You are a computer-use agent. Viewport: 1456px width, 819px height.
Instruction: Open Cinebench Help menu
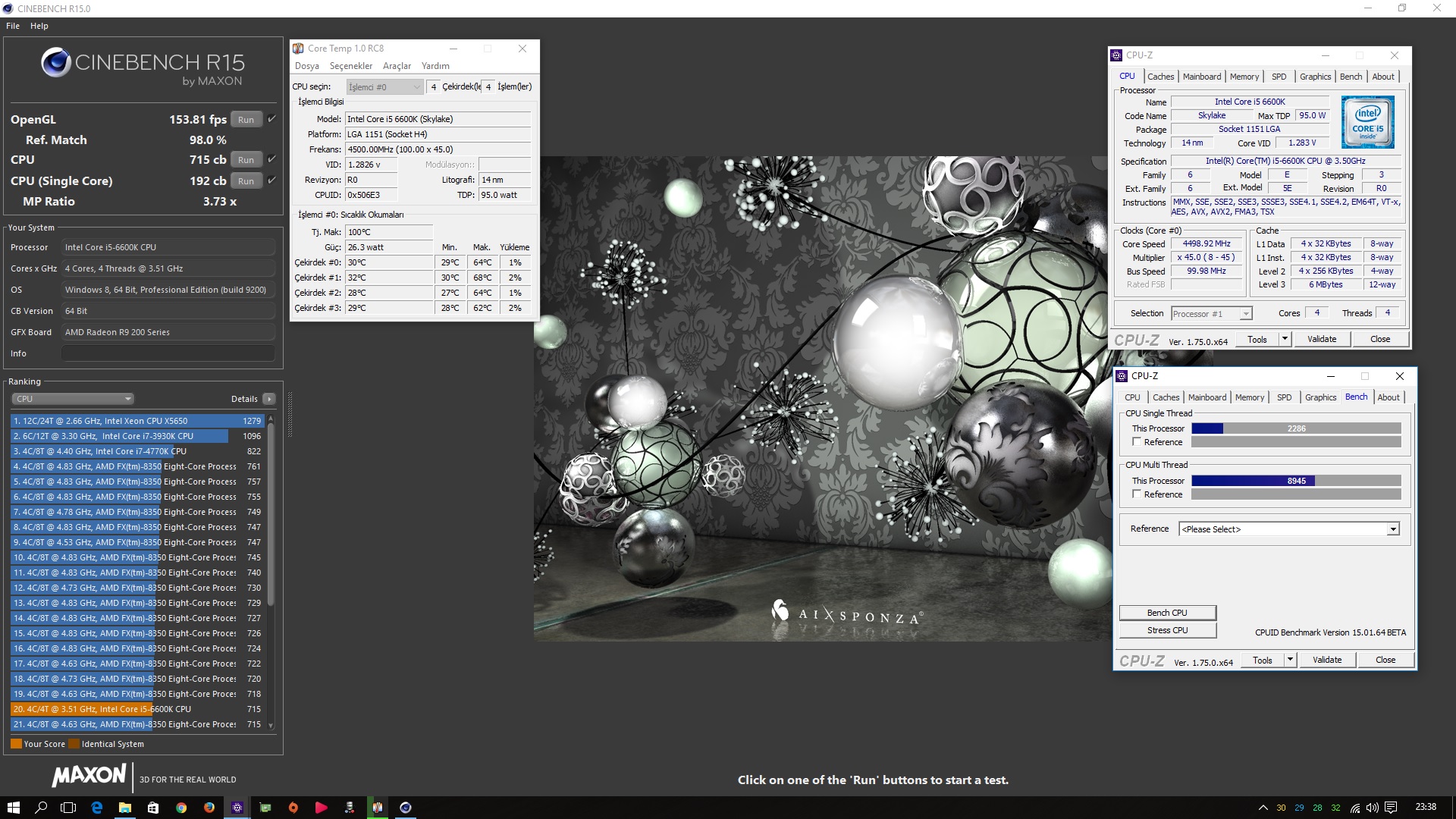[39, 26]
